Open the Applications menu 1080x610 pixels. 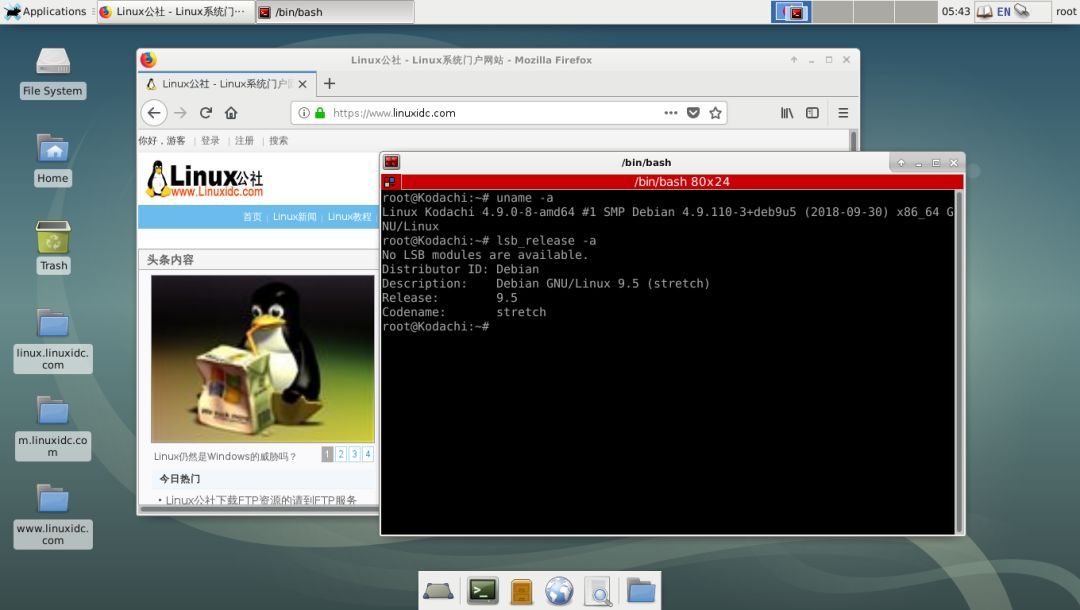(45, 12)
